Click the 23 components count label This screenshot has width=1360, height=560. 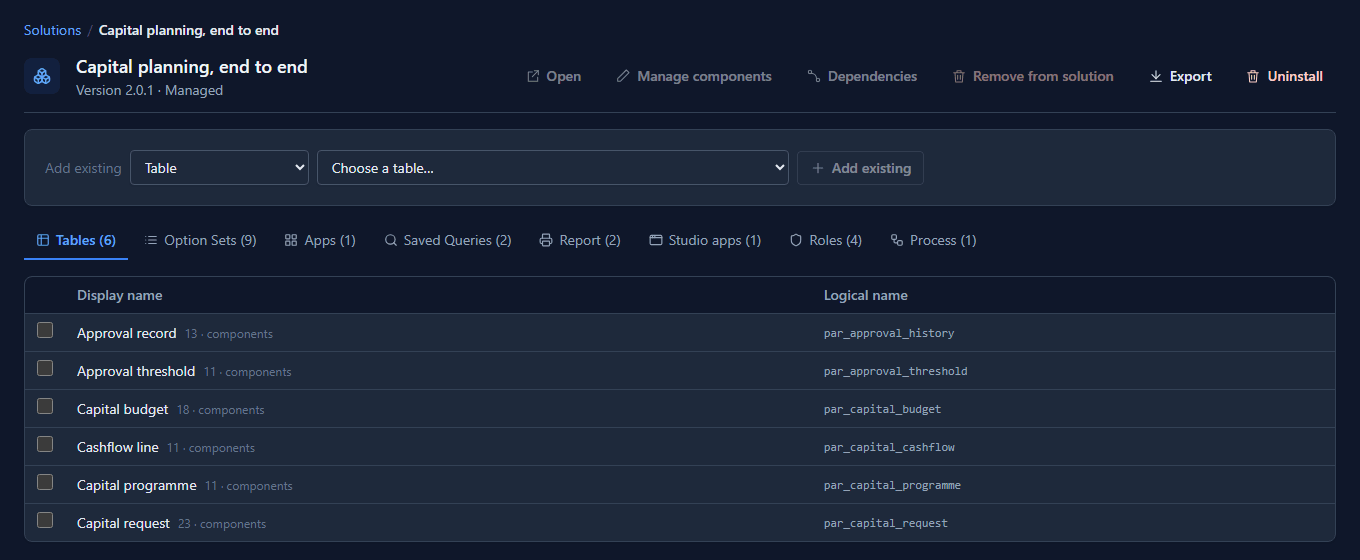[222, 524]
